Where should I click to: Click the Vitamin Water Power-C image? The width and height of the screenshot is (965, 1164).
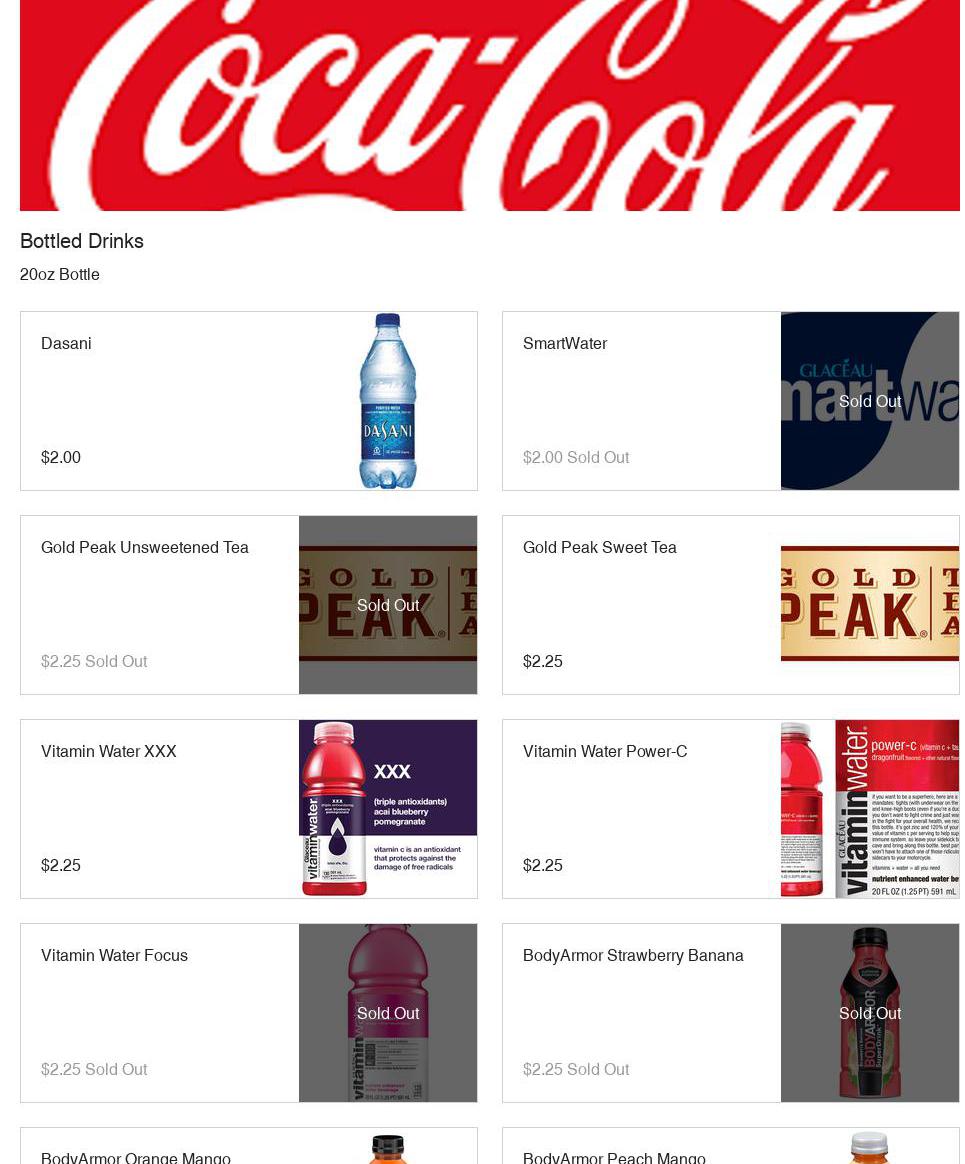(x=869, y=809)
